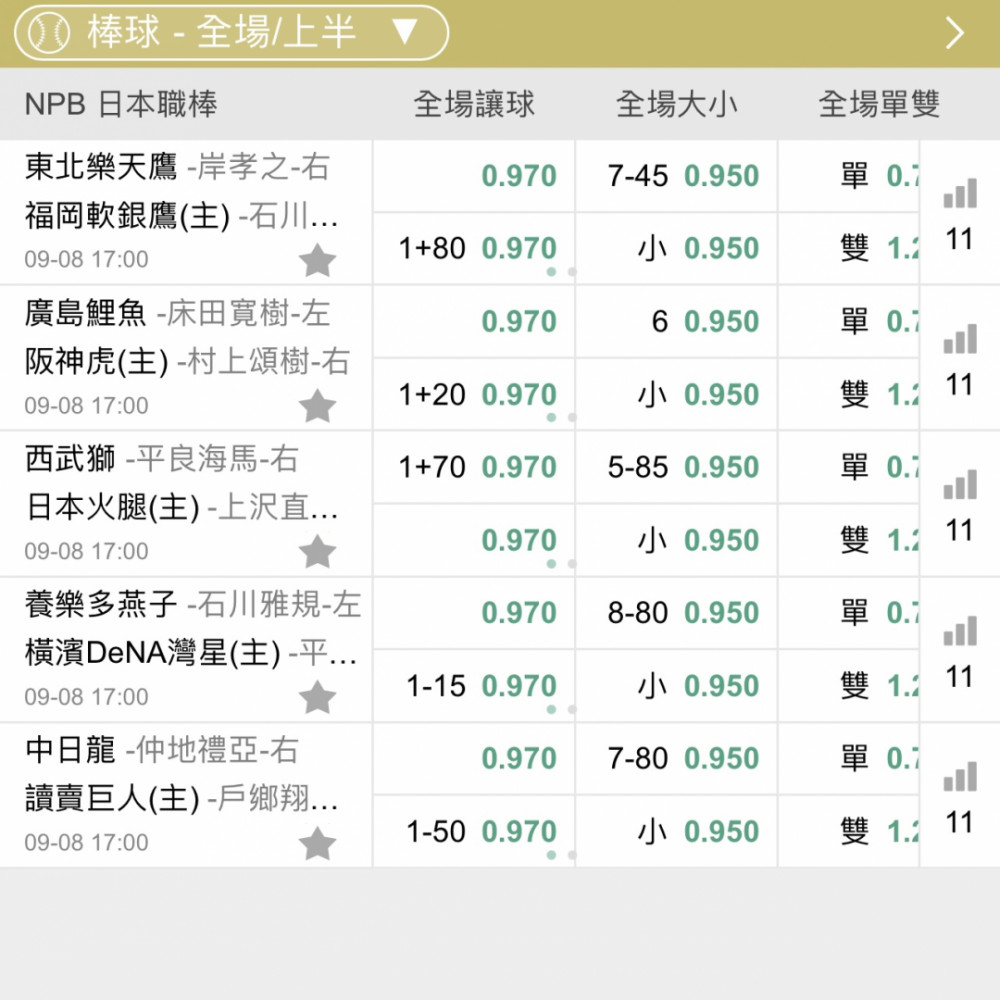Screen dimensions: 1000x1000
Task: Select 讀賣巨人 handicap 1-50 odds
Action: (474, 831)
